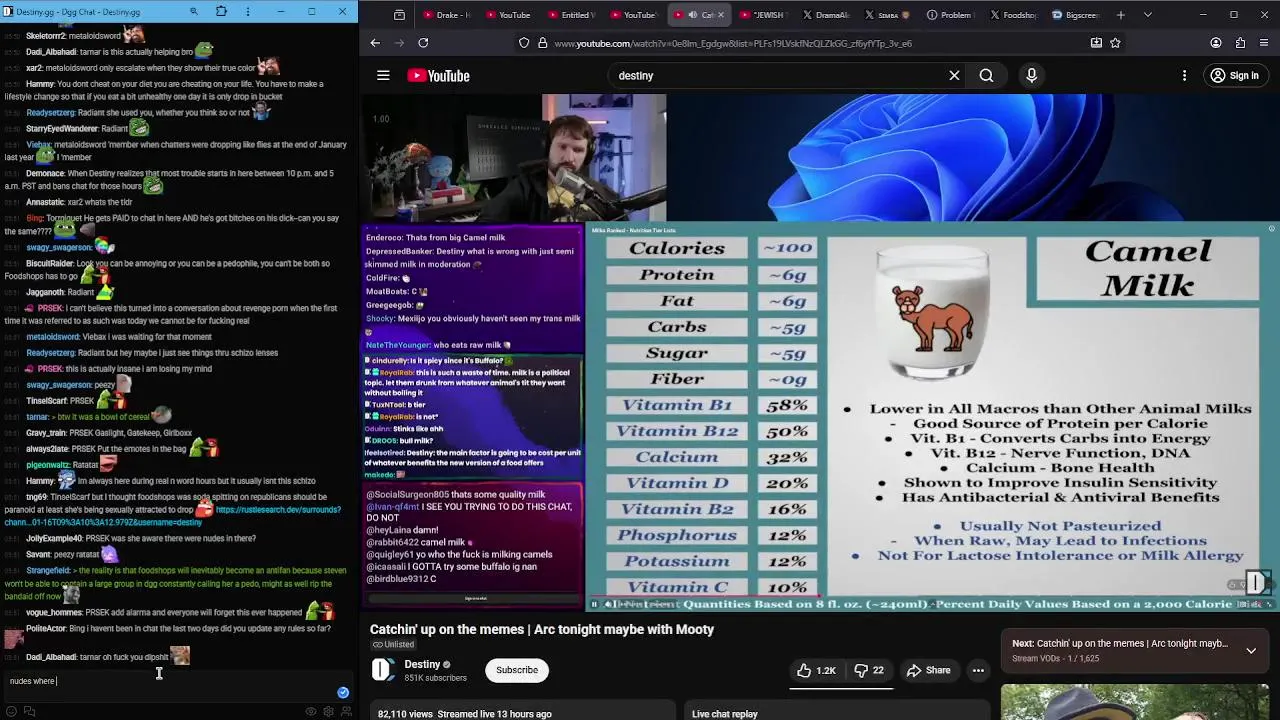Open the Firefox account icon
Image resolution: width=1280 pixels, height=720 pixels.
click(1216, 43)
